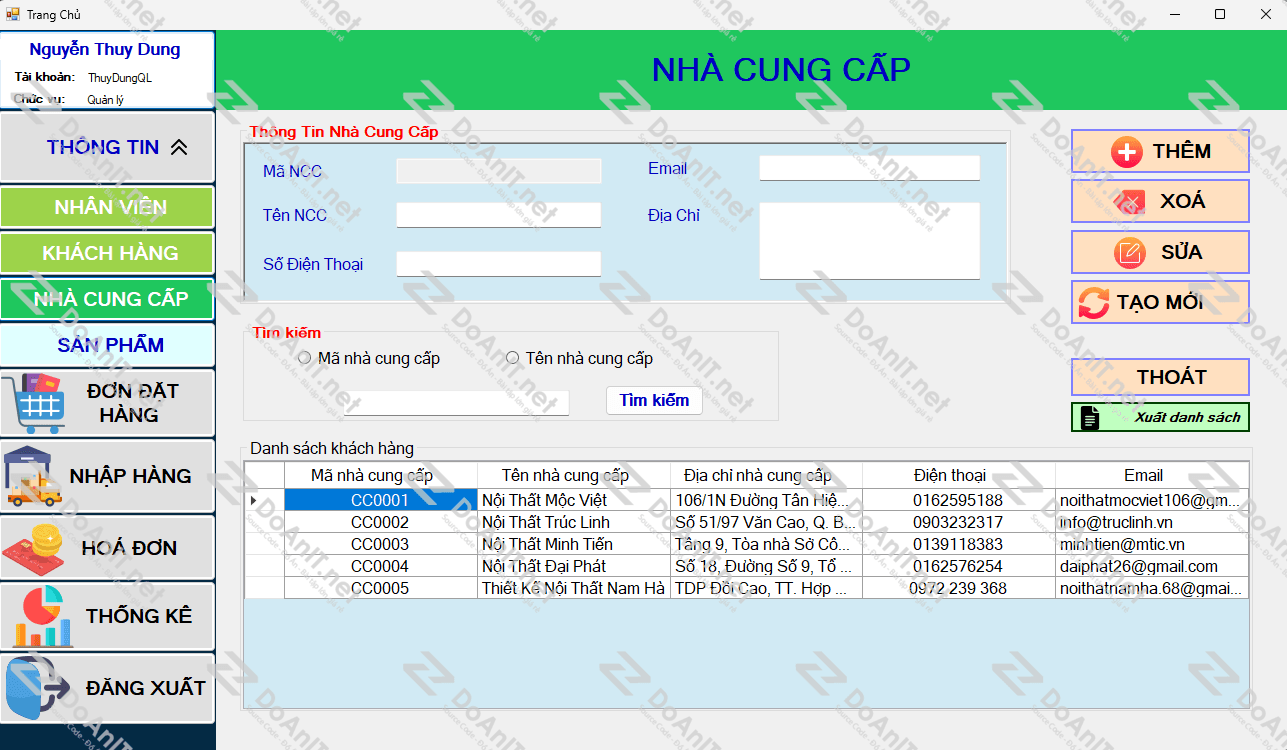Click the THOÁT button
Screen dimensions: 1287x750
pos(1160,377)
